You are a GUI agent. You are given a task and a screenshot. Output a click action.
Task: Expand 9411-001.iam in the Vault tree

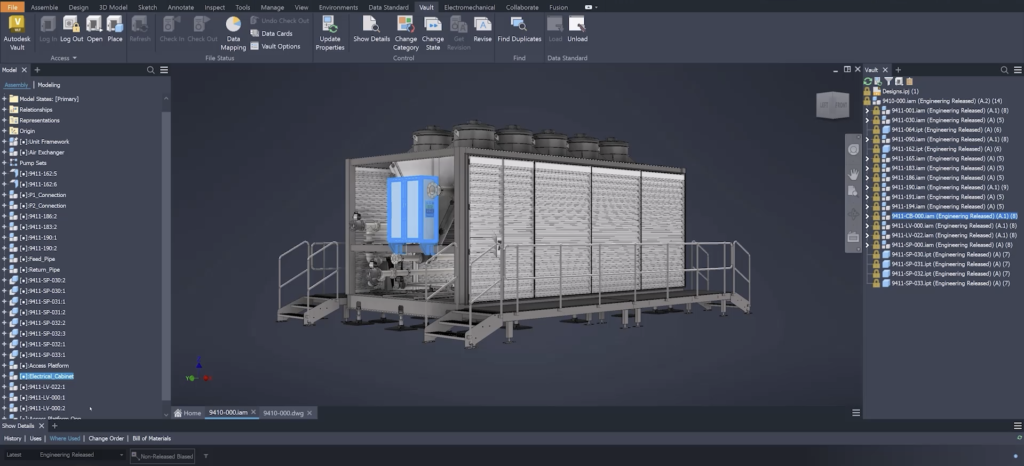coord(867,111)
